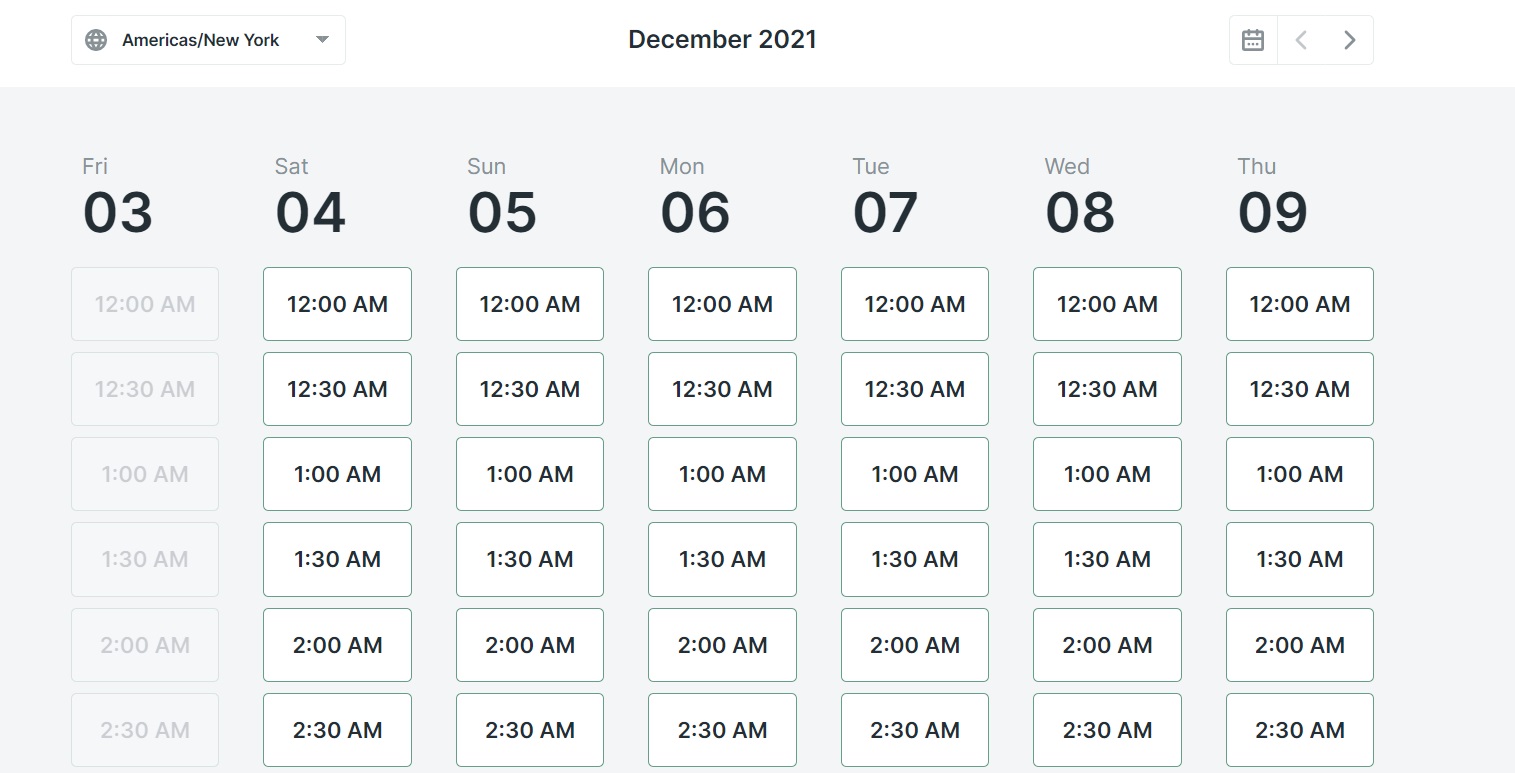Pick the 2:00 AM slot on Monday 06
Image resolution: width=1515 pixels, height=773 pixels.
pos(722,645)
